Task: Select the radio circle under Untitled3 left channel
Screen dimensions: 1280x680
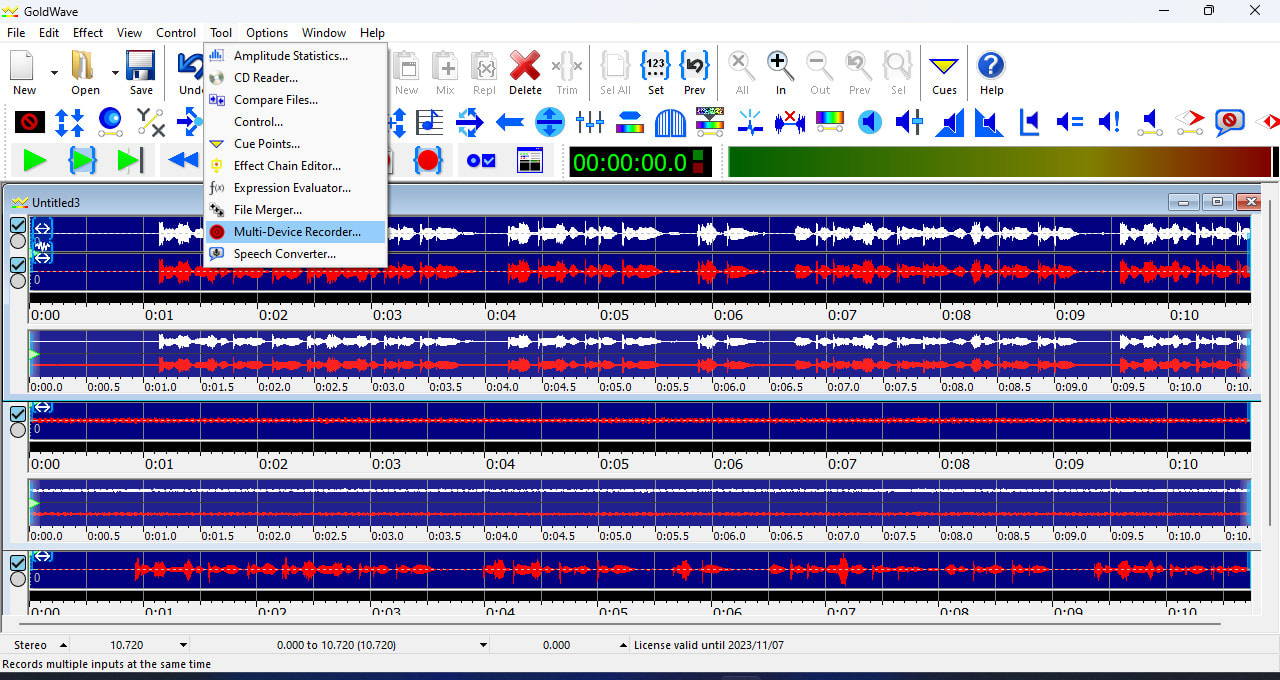Action: pos(18,241)
